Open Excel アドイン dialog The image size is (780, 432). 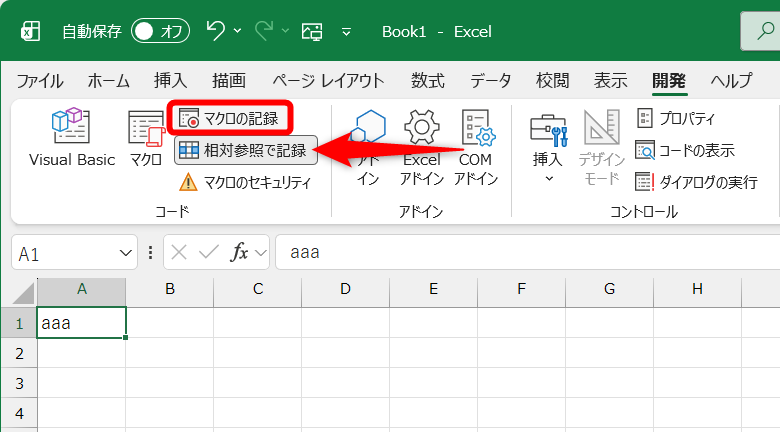coord(422,147)
